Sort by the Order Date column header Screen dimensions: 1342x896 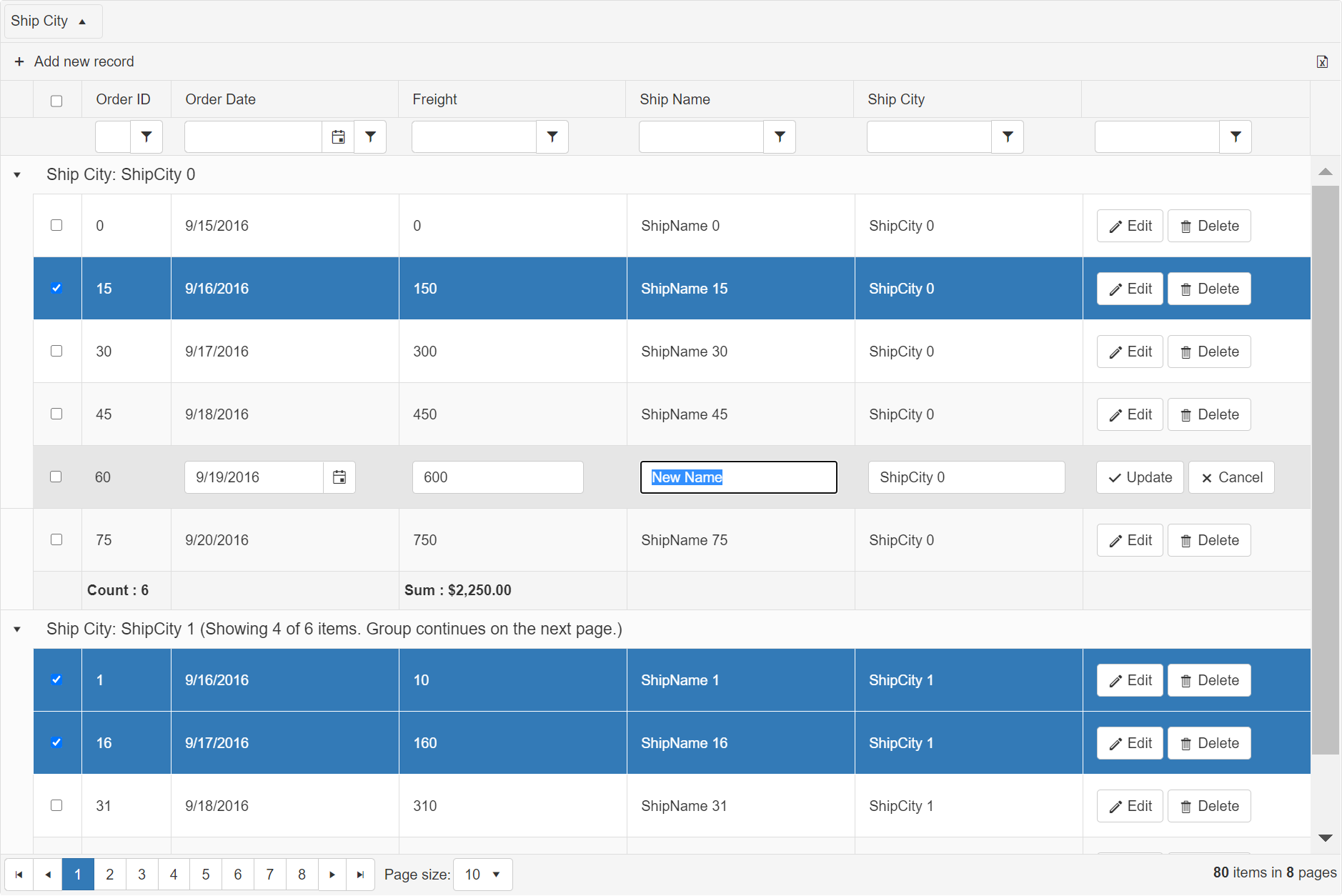tap(220, 99)
